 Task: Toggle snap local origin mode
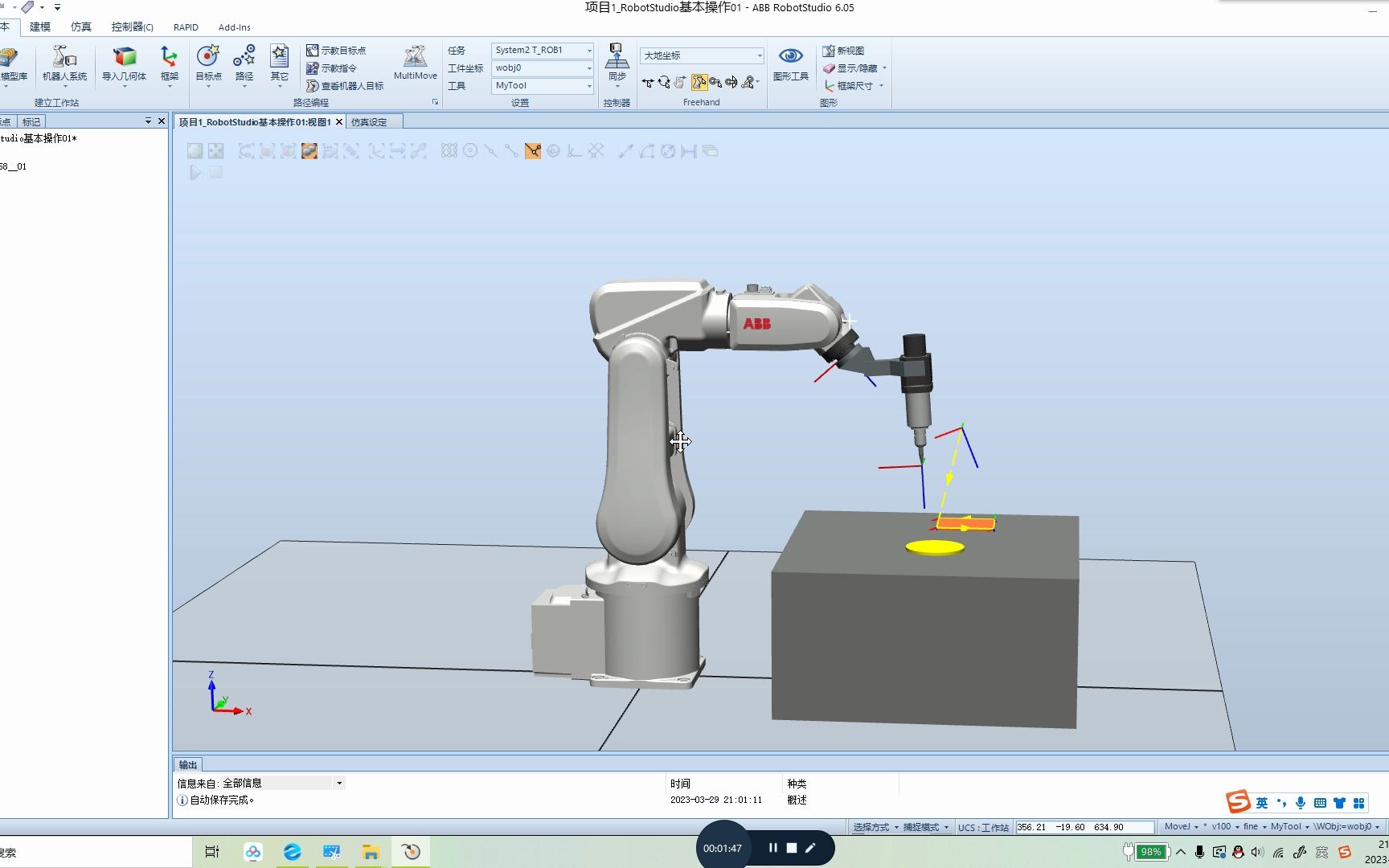tap(575, 151)
